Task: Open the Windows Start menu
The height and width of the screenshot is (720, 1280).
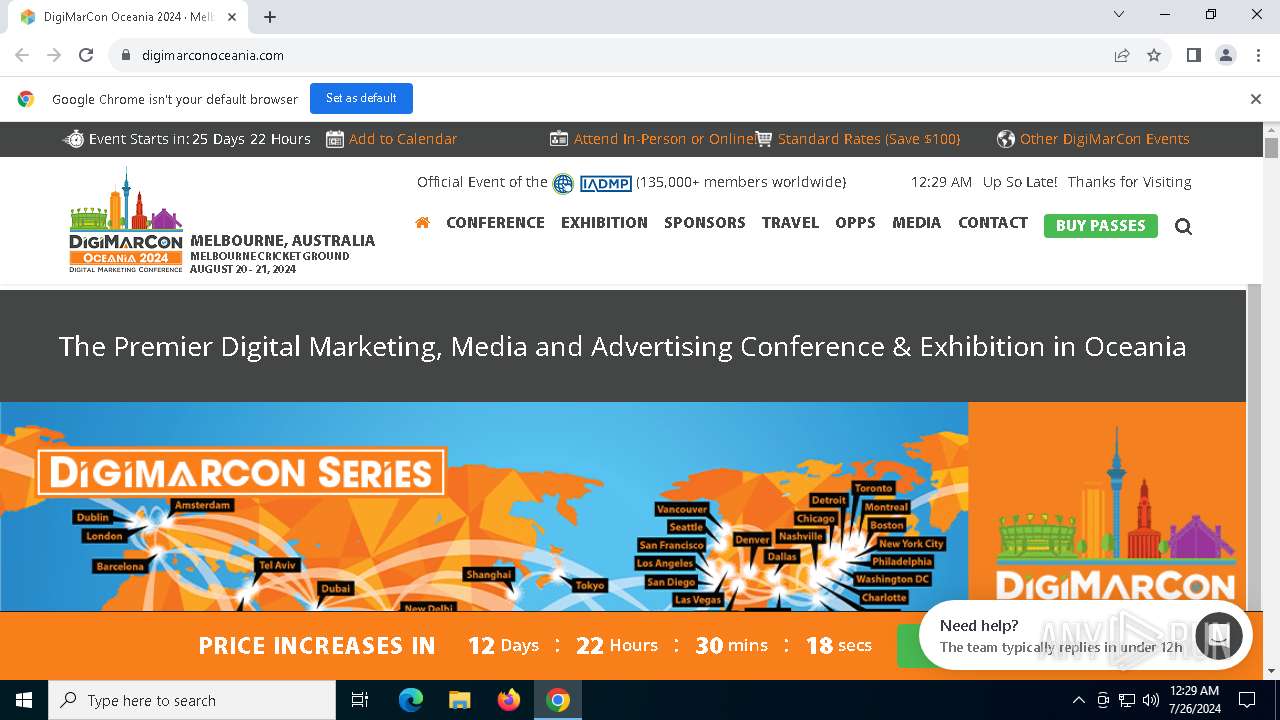Action: [x=24, y=700]
